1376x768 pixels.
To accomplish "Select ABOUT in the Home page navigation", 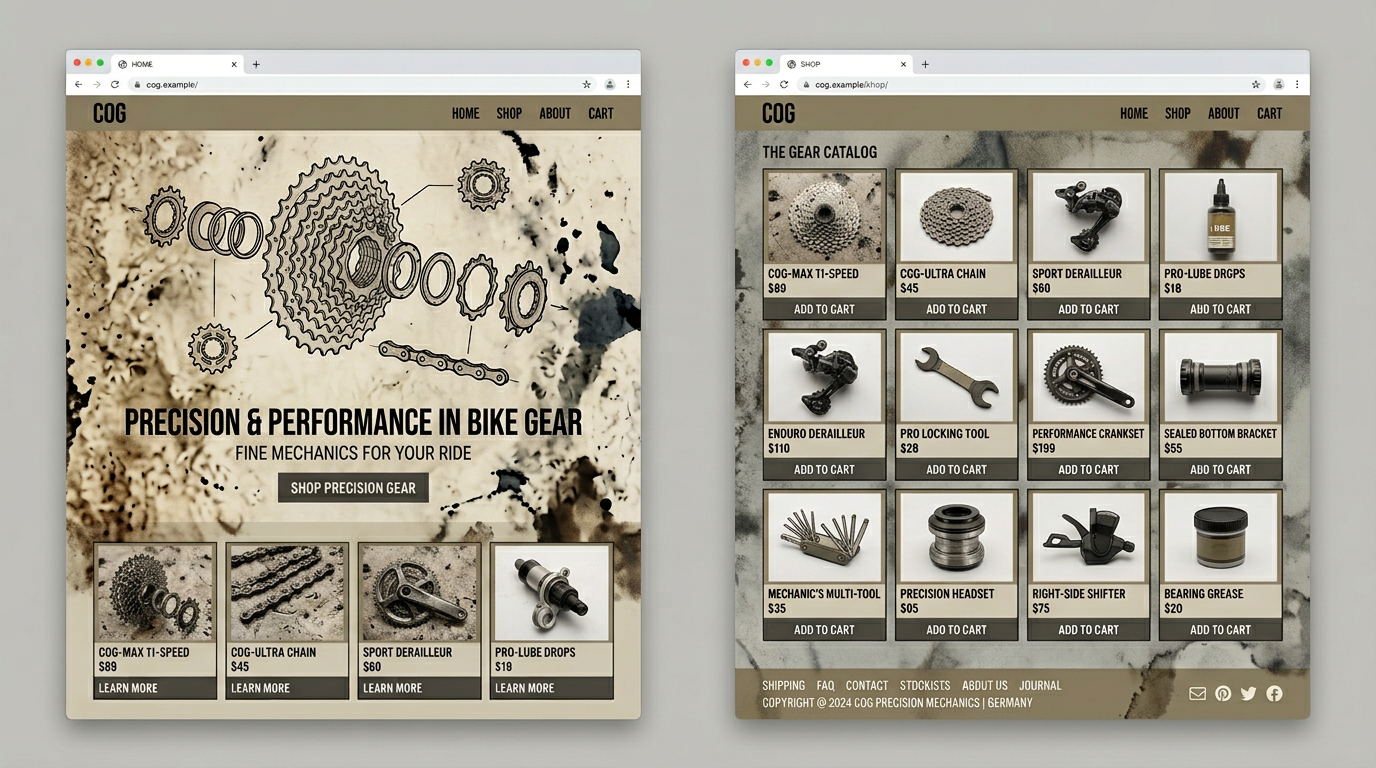I will point(555,114).
